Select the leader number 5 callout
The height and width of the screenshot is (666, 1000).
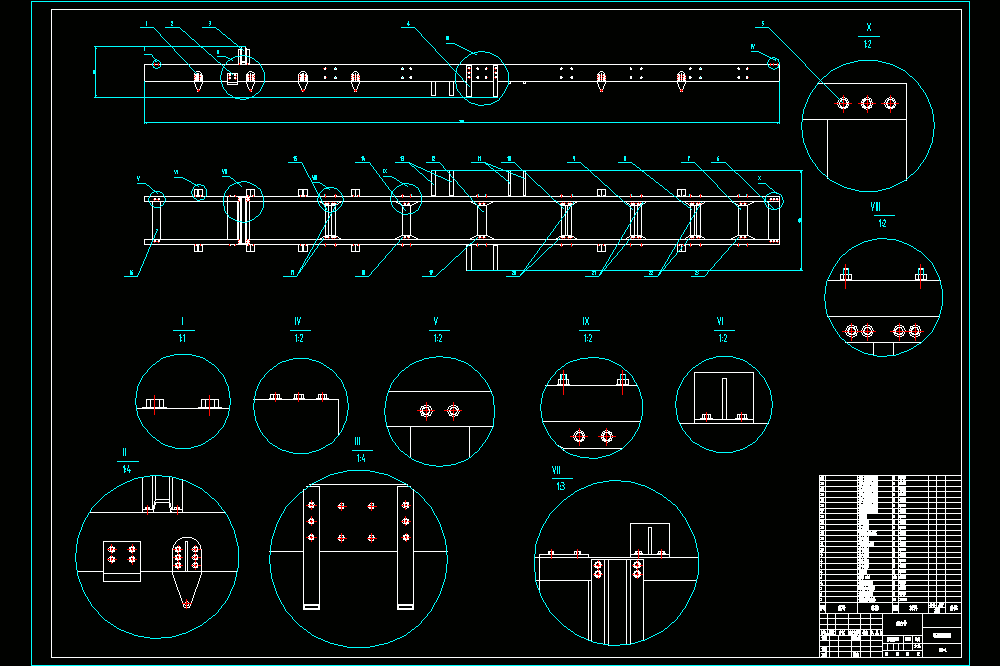pos(762,25)
